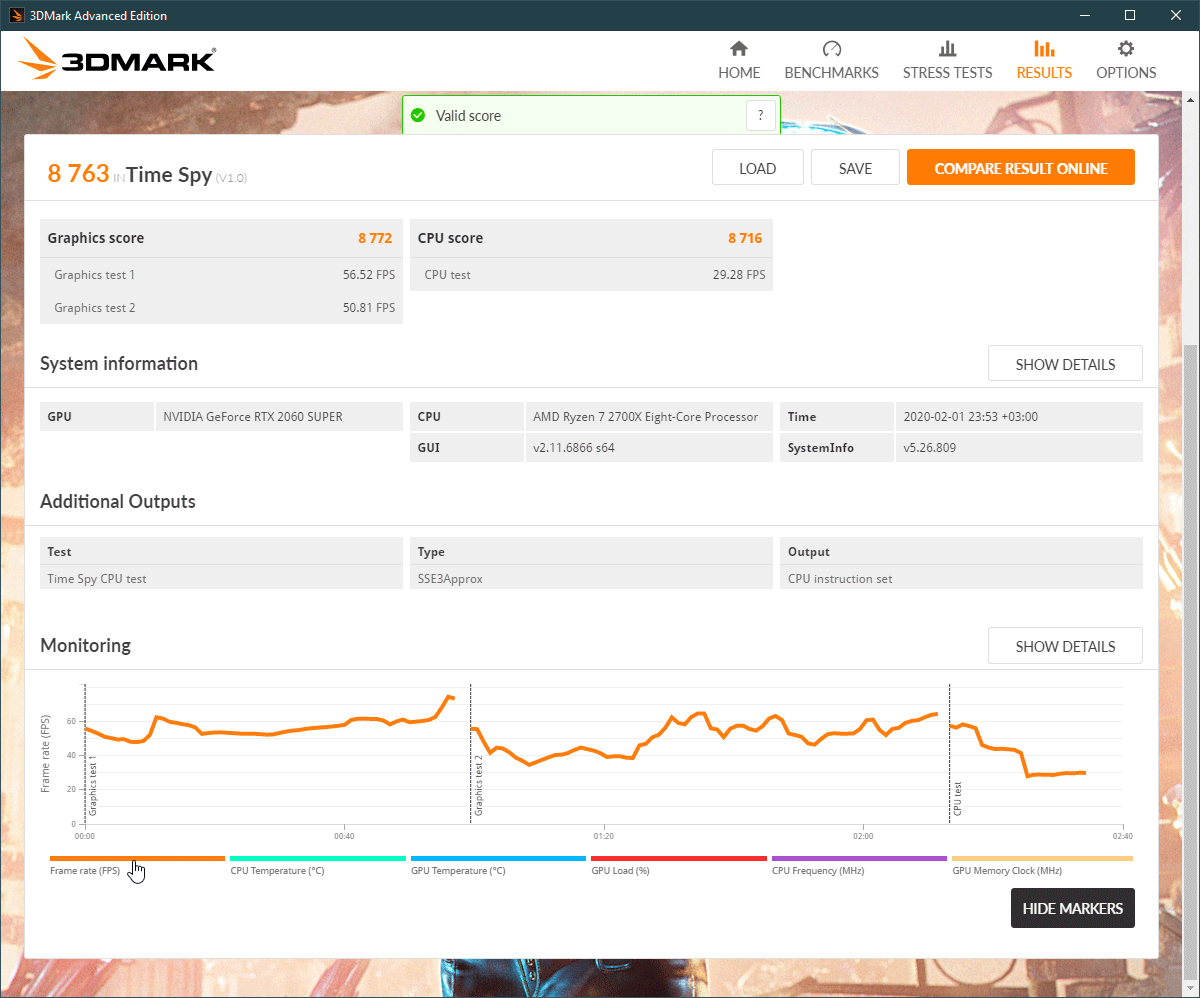Click the SSE3Approx type cell

point(592,578)
